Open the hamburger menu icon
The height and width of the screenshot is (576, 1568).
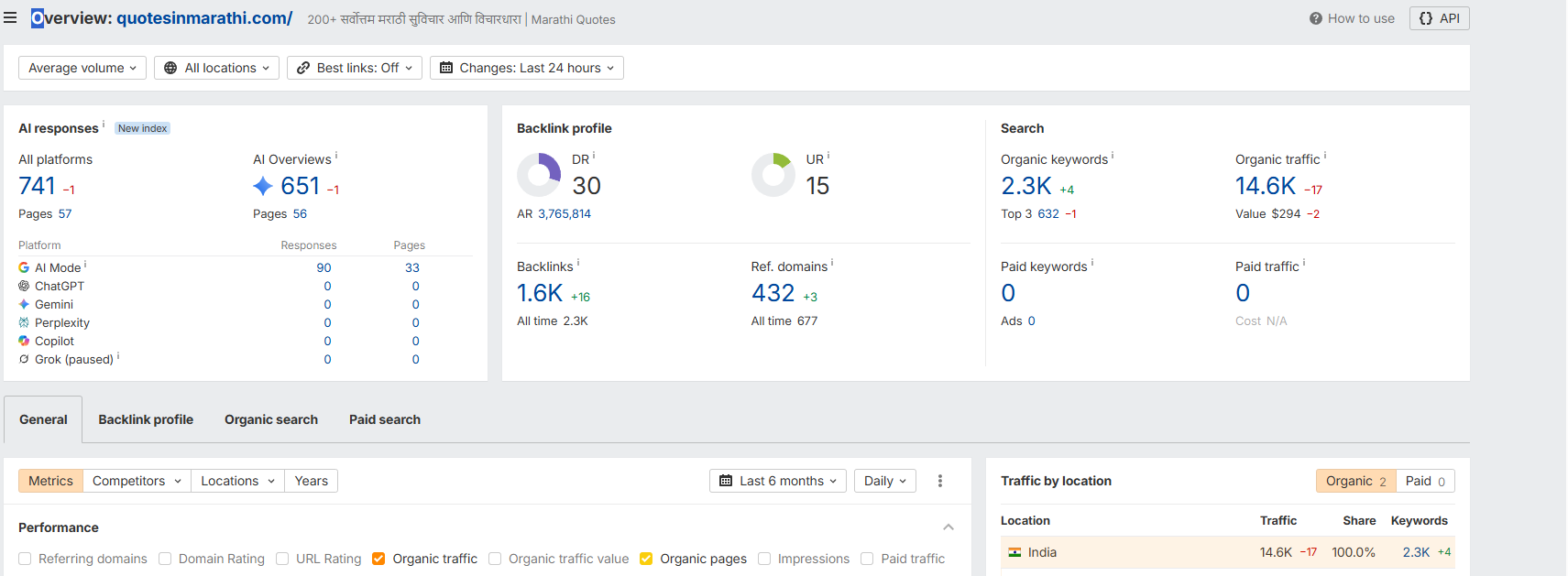coord(10,17)
